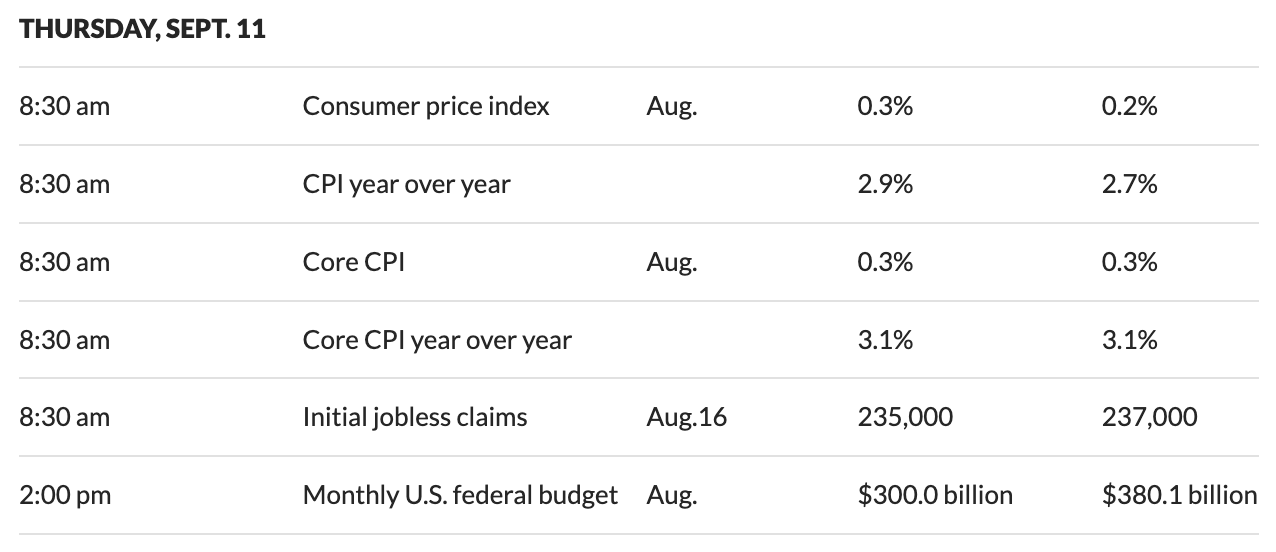Click the 2.9% CPI yearly value
Image resolution: width=1276 pixels, height=552 pixels.
coord(885,184)
